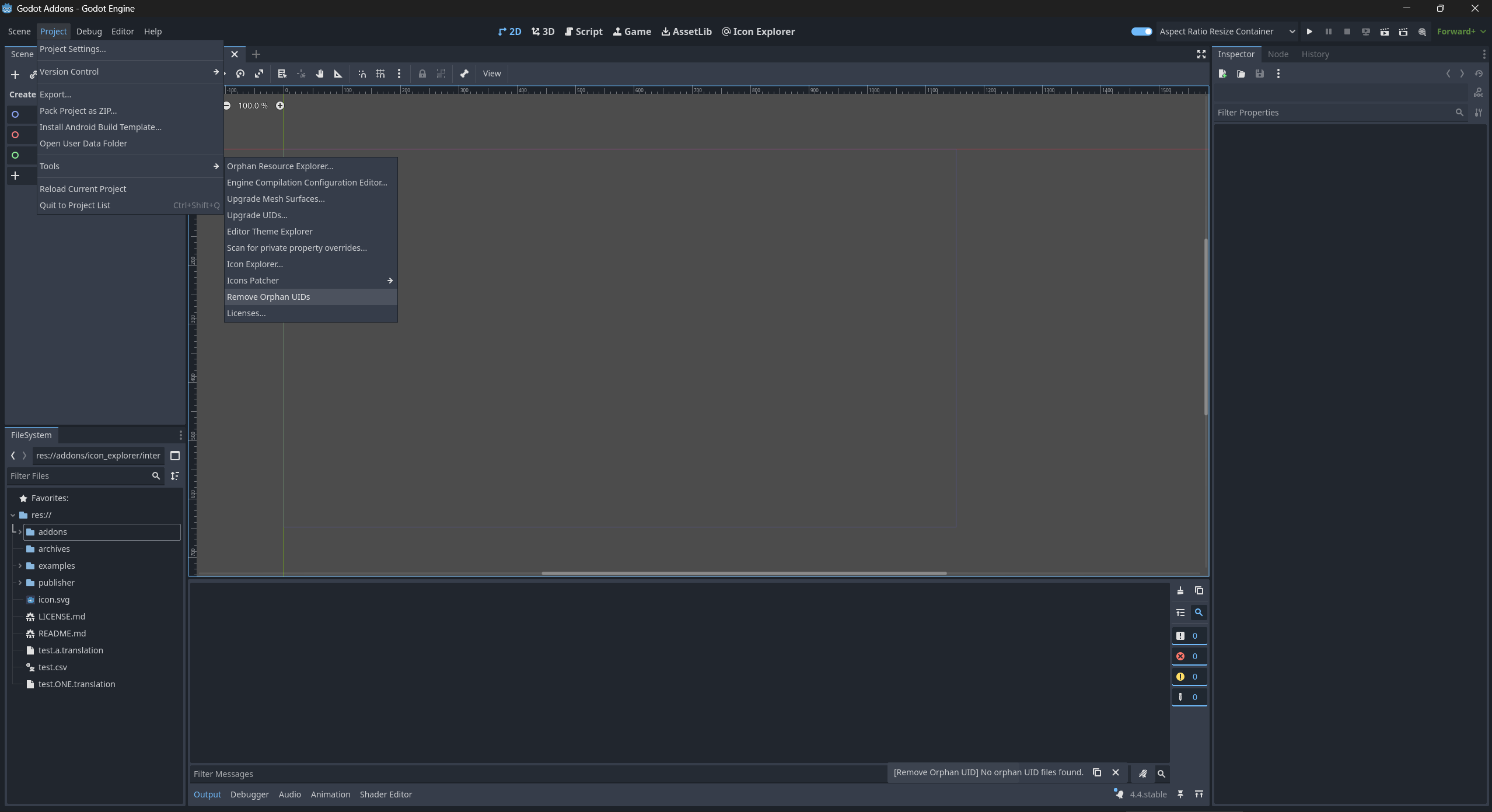The width and height of the screenshot is (1492, 812).
Task: Select the Pan mode hand tool
Action: pos(320,73)
